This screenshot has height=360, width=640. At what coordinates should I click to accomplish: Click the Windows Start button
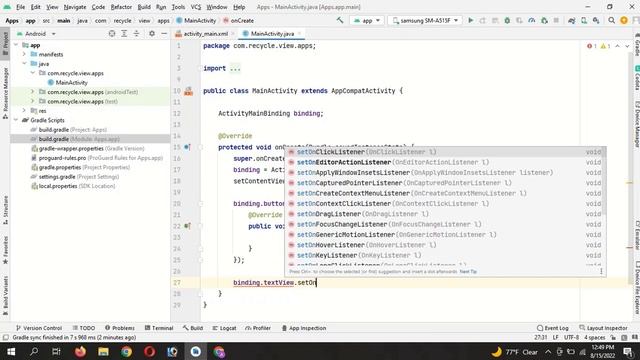pyautogui.click(x=11, y=351)
